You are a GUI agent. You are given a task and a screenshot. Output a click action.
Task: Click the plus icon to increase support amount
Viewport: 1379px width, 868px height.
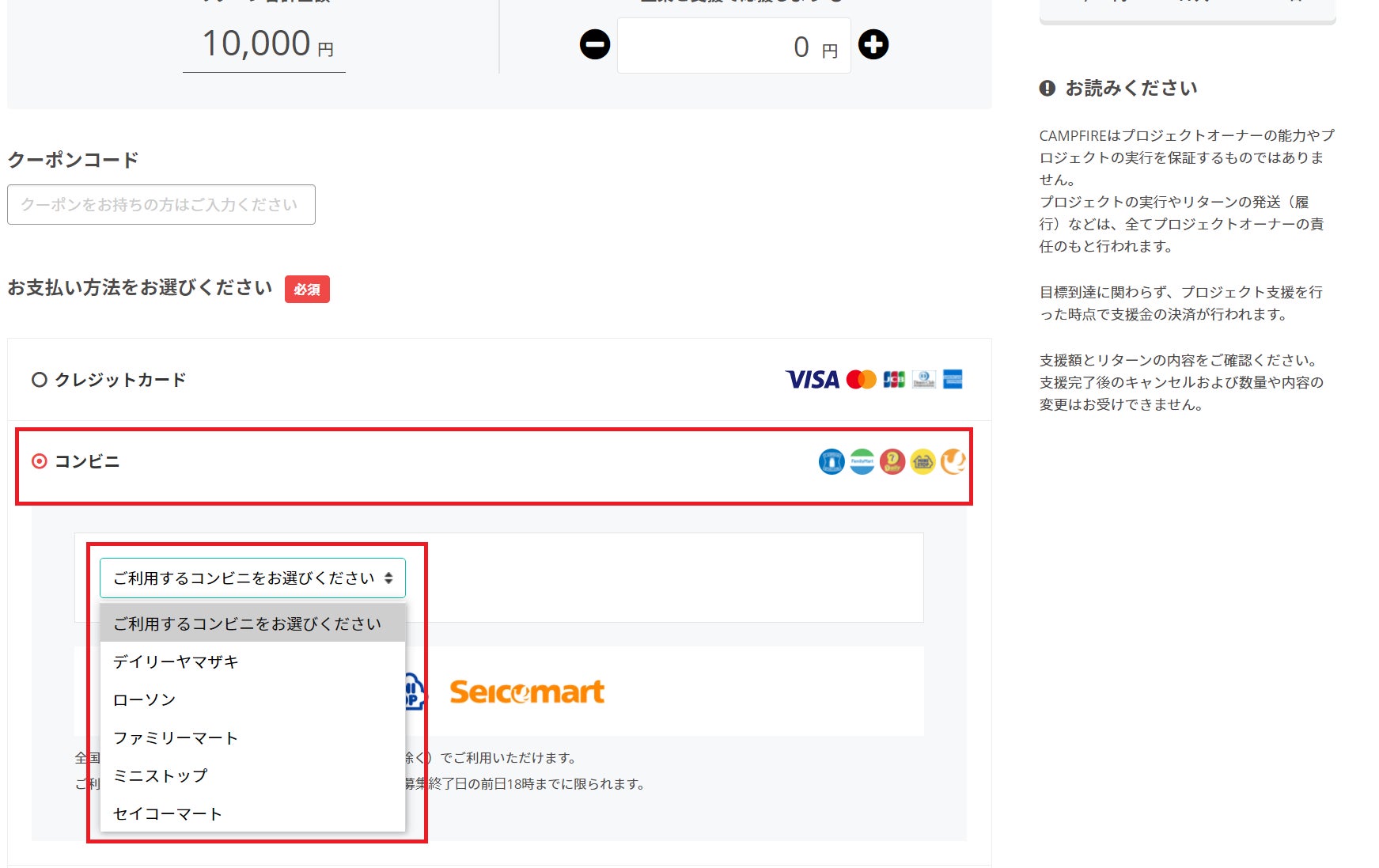(x=873, y=44)
